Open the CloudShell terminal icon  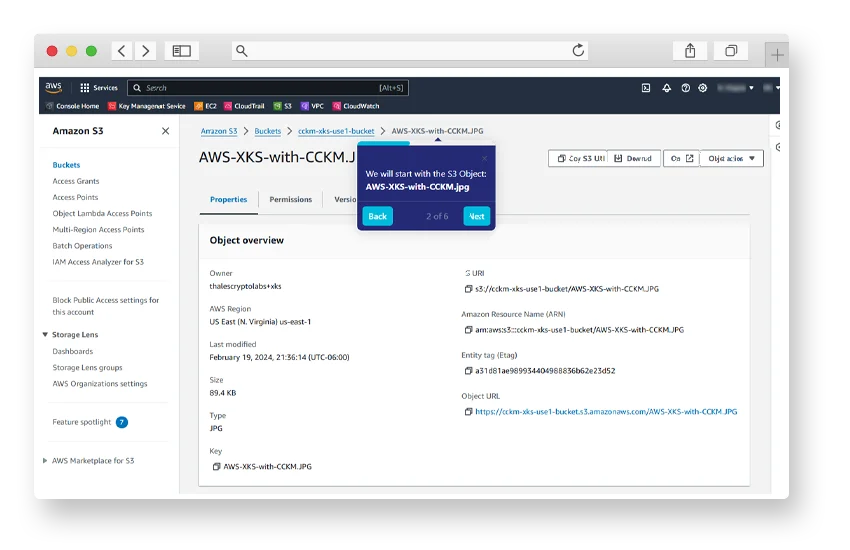[x=646, y=88]
